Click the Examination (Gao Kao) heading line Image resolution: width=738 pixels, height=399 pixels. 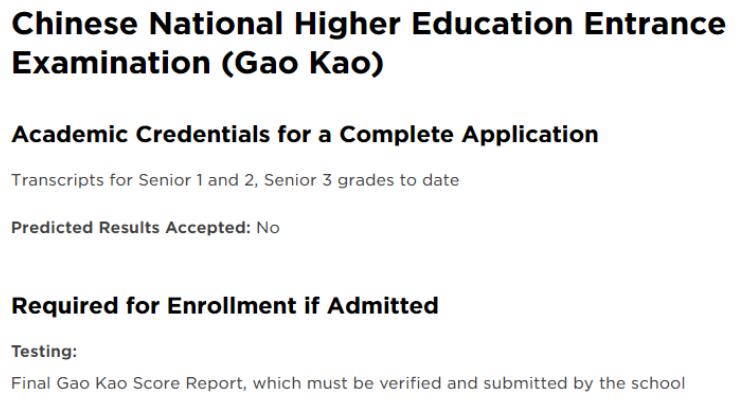pos(198,63)
